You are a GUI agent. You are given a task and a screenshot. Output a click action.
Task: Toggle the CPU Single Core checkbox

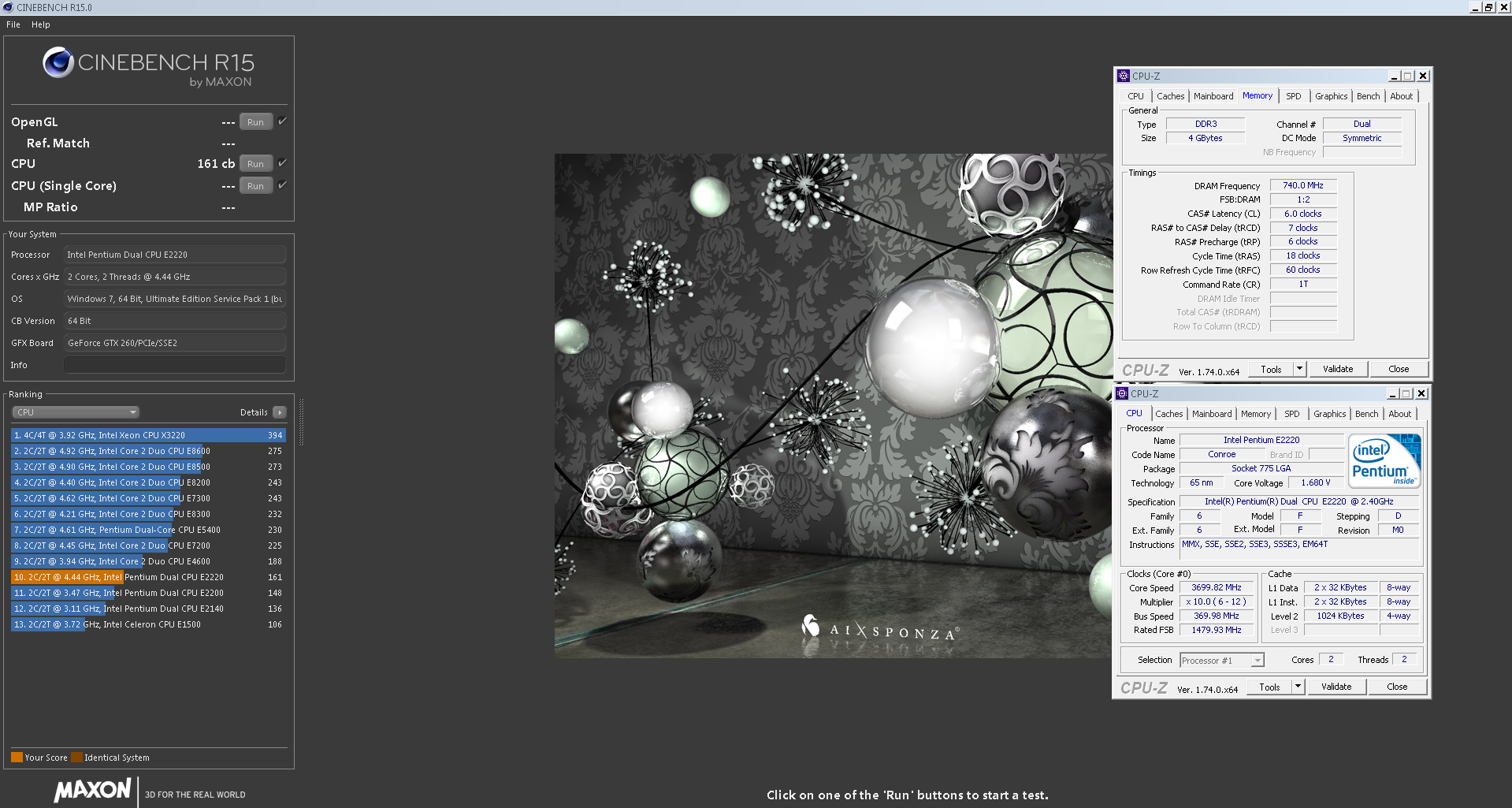pyautogui.click(x=282, y=185)
